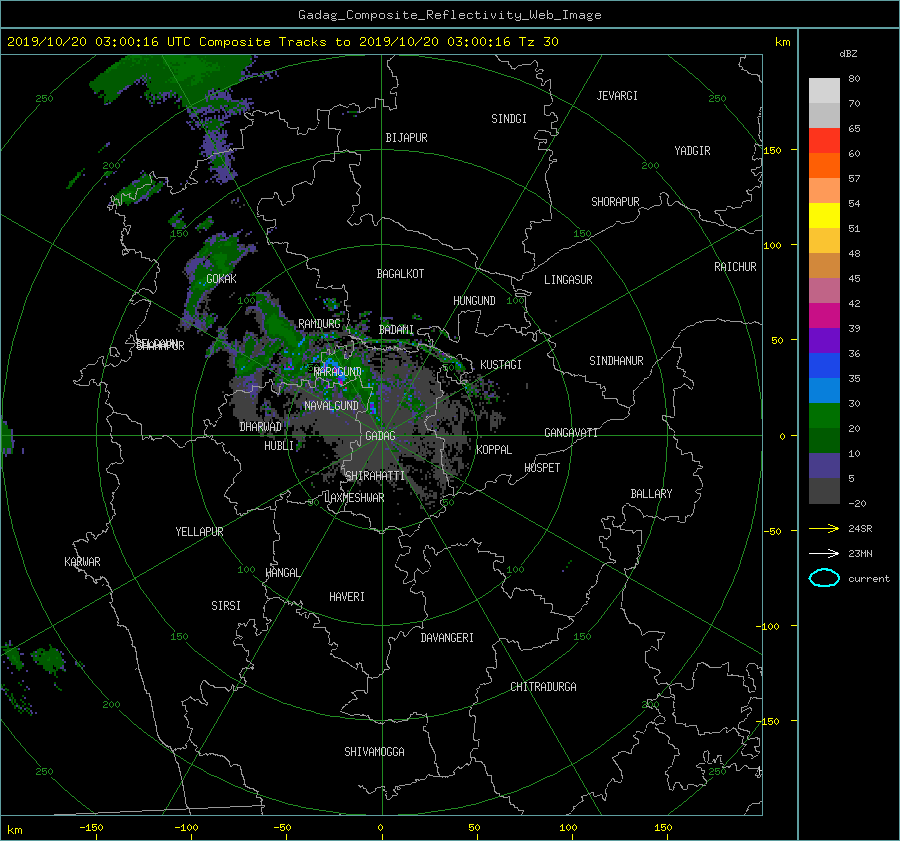Select the yellow 51 dBZ color swatch

[x=824, y=216]
